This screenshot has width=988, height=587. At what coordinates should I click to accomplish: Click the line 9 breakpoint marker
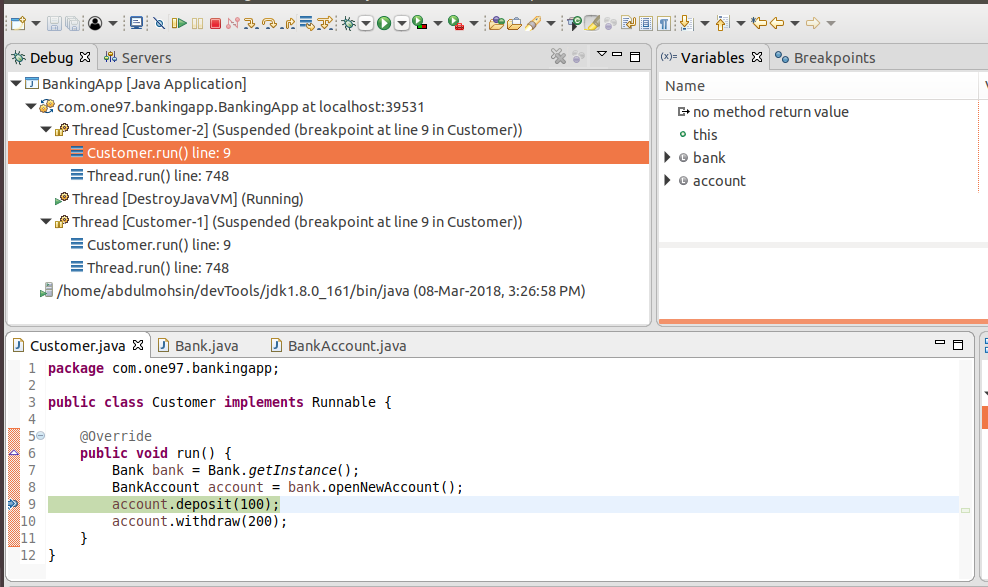[x=13, y=504]
